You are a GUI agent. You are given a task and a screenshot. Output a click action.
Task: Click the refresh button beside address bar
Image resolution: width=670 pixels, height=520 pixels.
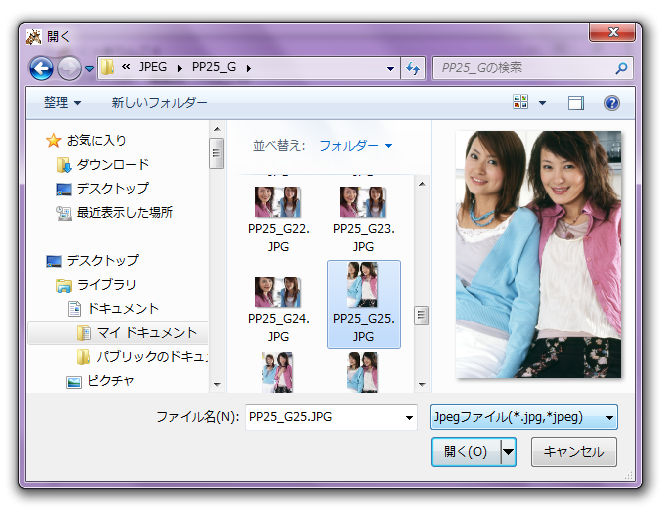[x=413, y=68]
